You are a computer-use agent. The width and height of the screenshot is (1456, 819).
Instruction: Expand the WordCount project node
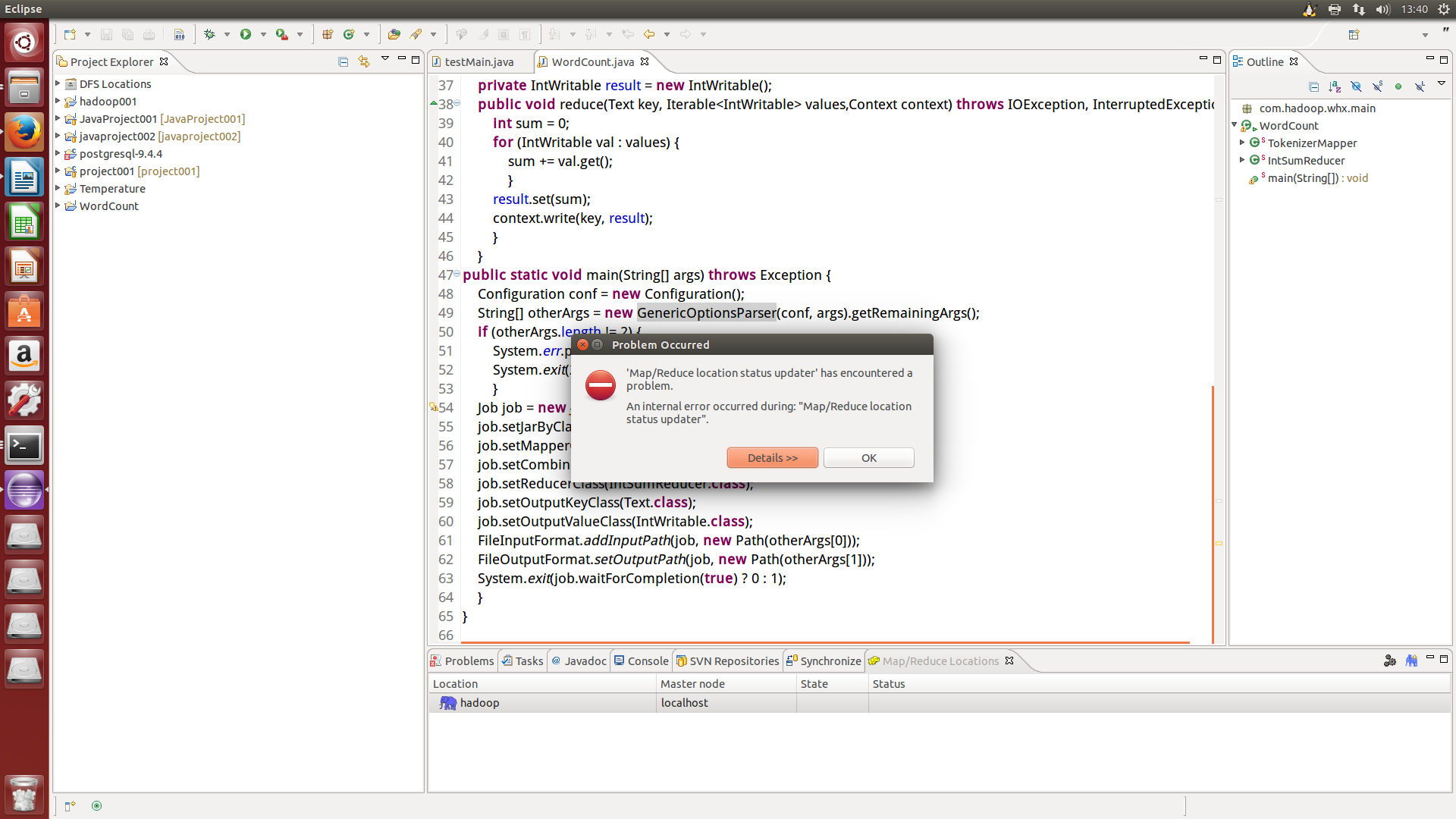click(x=58, y=206)
